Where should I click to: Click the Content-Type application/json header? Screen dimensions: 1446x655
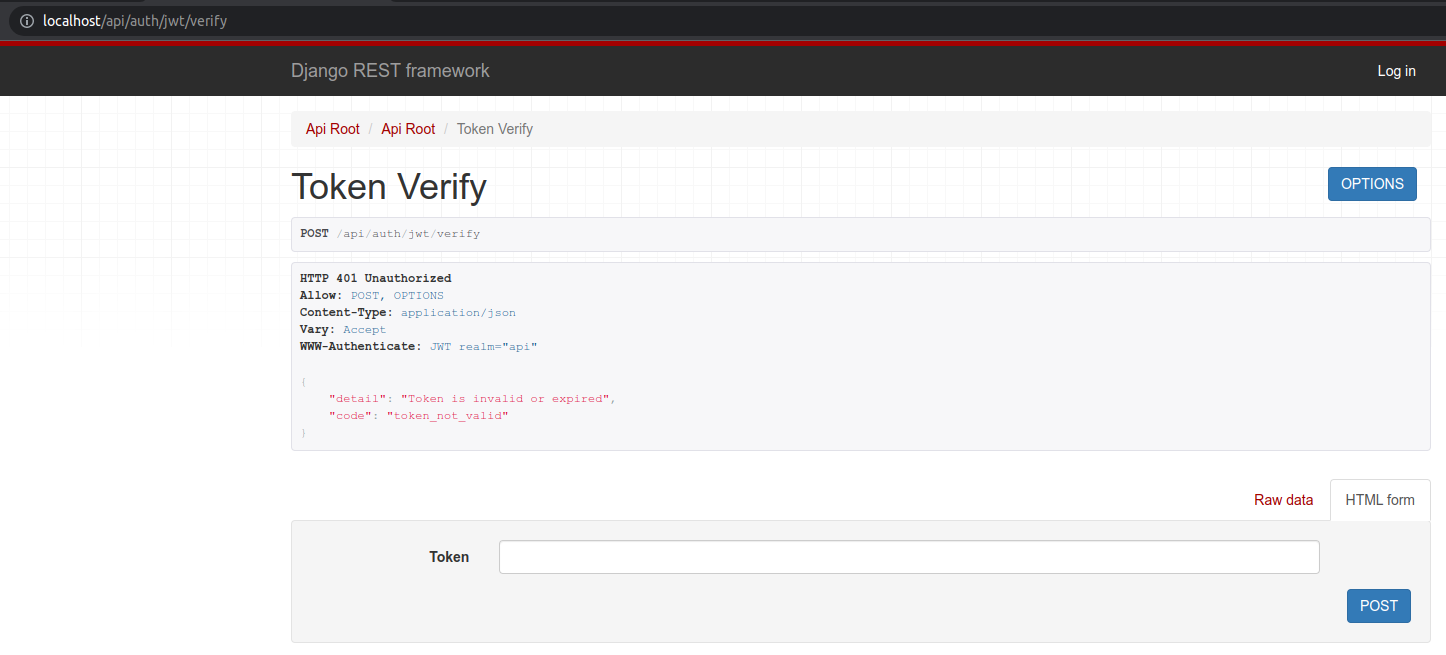tap(407, 313)
